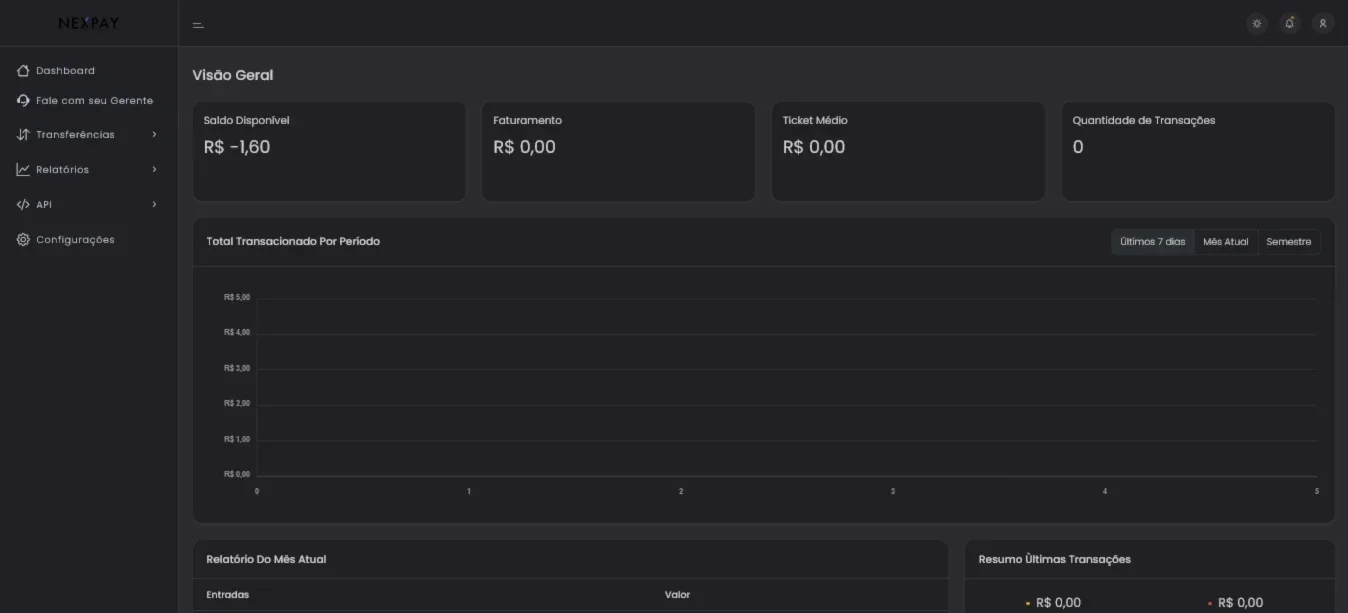Click Total Transacionado Por Período title
Screen dimensions: 1348x613
(x=293, y=241)
